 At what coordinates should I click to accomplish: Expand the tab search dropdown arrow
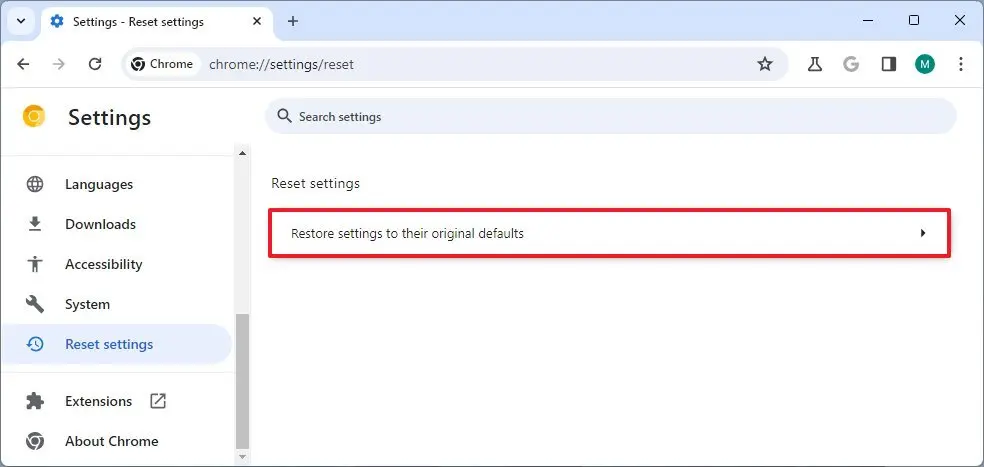[x=21, y=21]
